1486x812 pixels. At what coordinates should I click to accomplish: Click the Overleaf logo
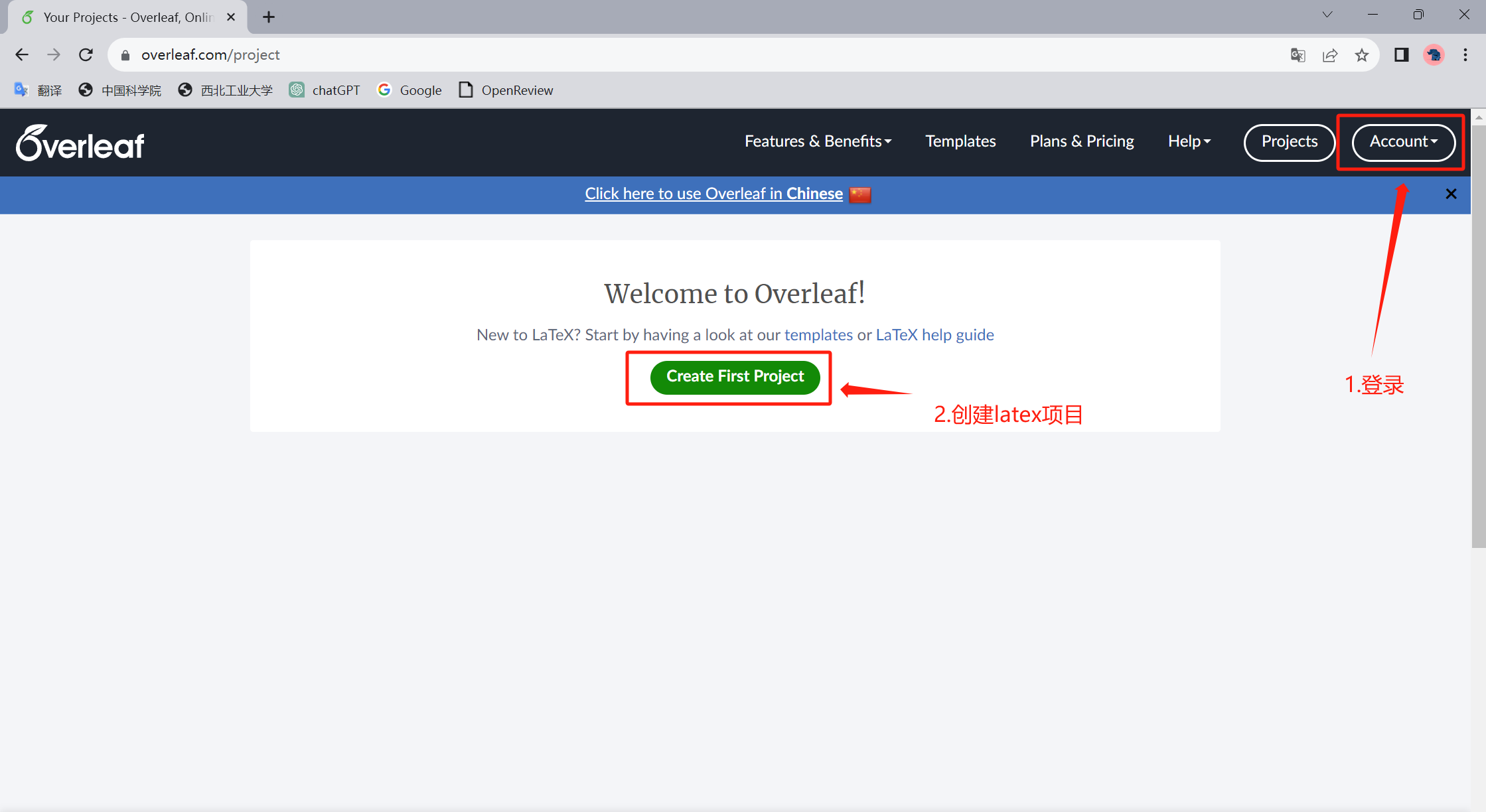pos(80,143)
